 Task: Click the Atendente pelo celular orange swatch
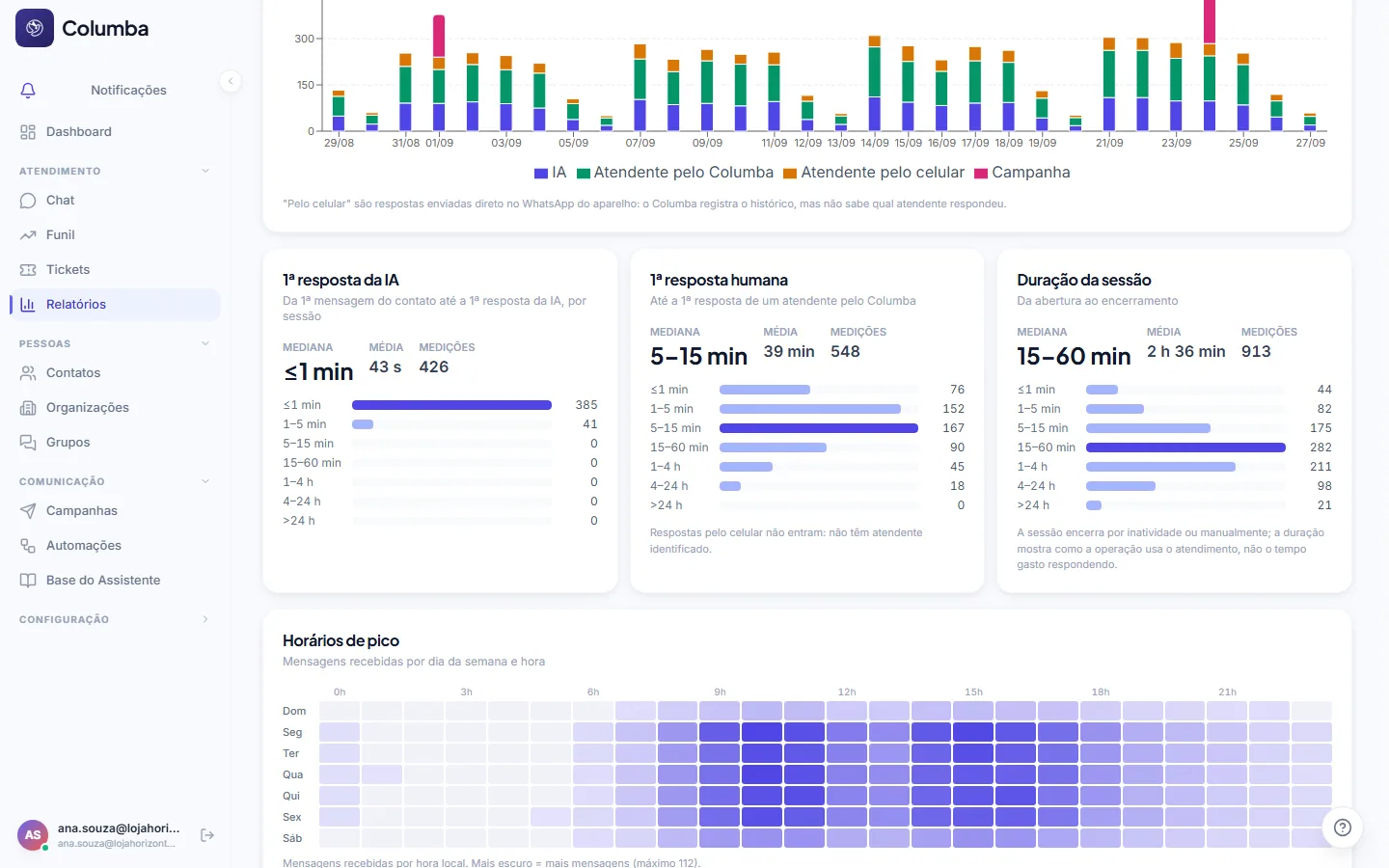(x=790, y=174)
